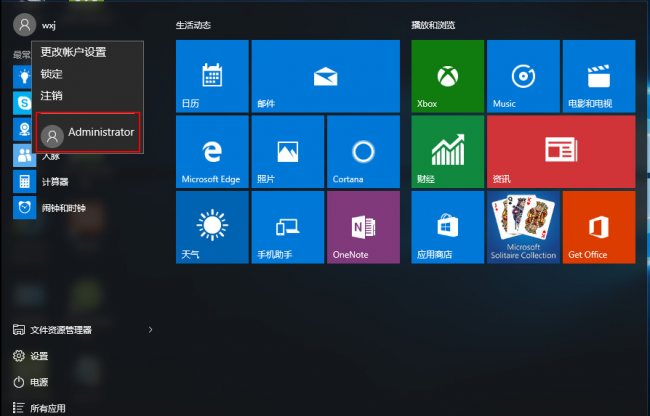The width and height of the screenshot is (650, 416).
Task: Open the Music tile
Action: click(x=523, y=76)
